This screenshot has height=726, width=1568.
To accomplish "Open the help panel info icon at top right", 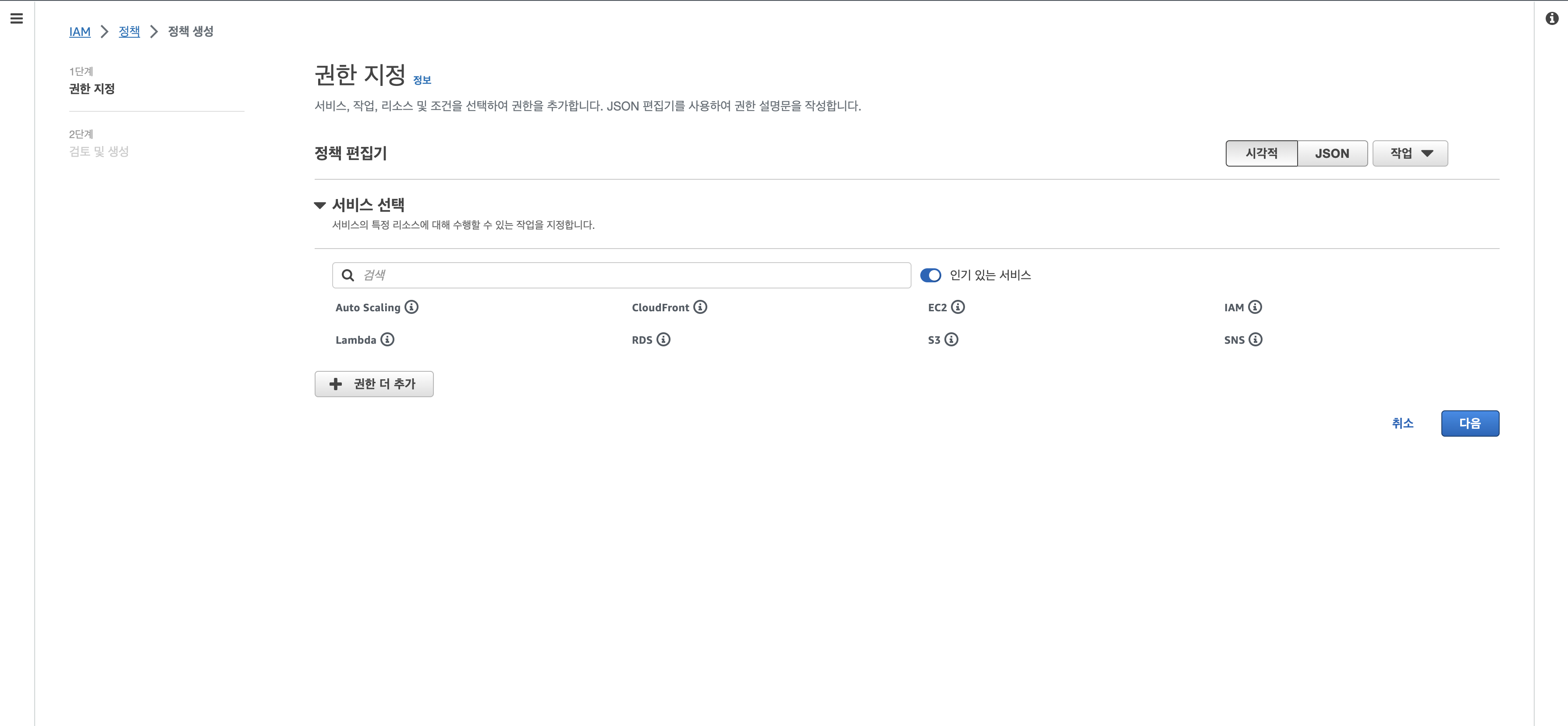I will point(1551,18).
